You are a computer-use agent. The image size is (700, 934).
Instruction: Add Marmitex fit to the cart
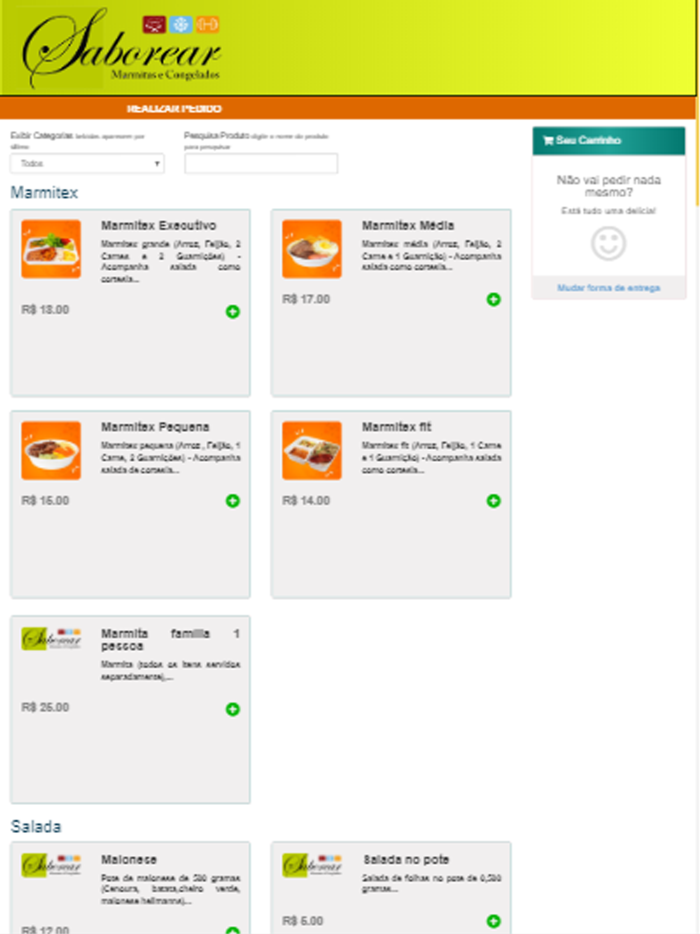tap(493, 501)
